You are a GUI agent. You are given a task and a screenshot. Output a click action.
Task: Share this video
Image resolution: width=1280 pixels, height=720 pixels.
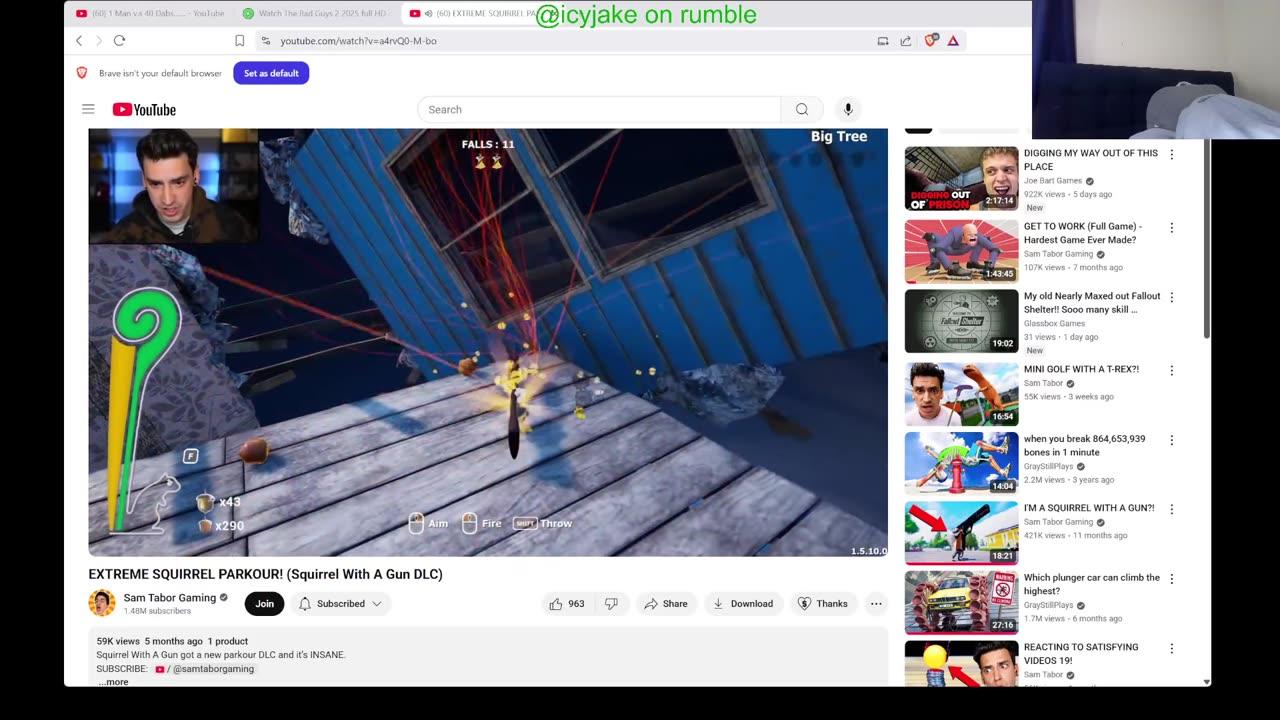666,603
